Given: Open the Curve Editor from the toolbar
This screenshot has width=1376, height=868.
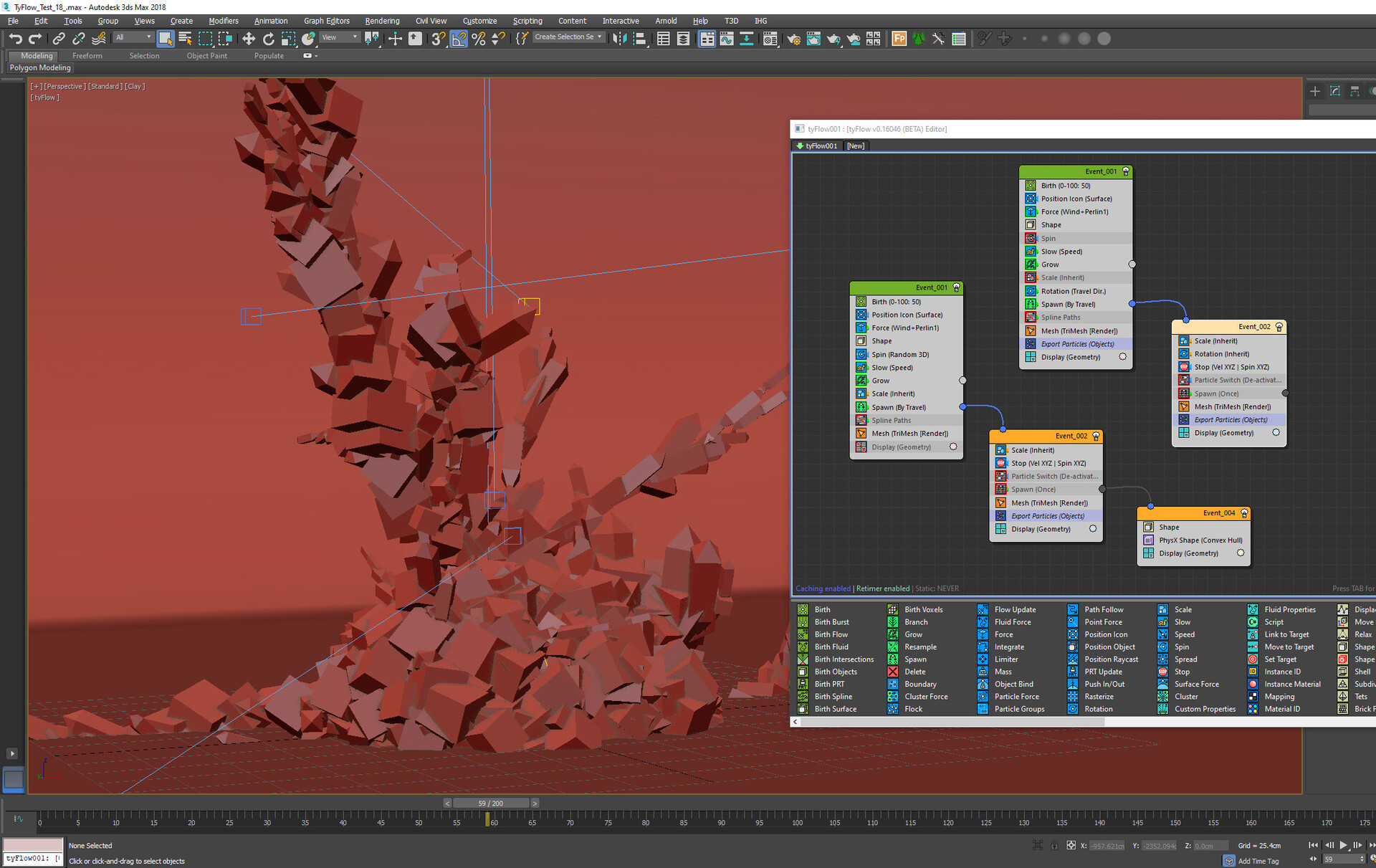Looking at the screenshot, I should (x=727, y=39).
